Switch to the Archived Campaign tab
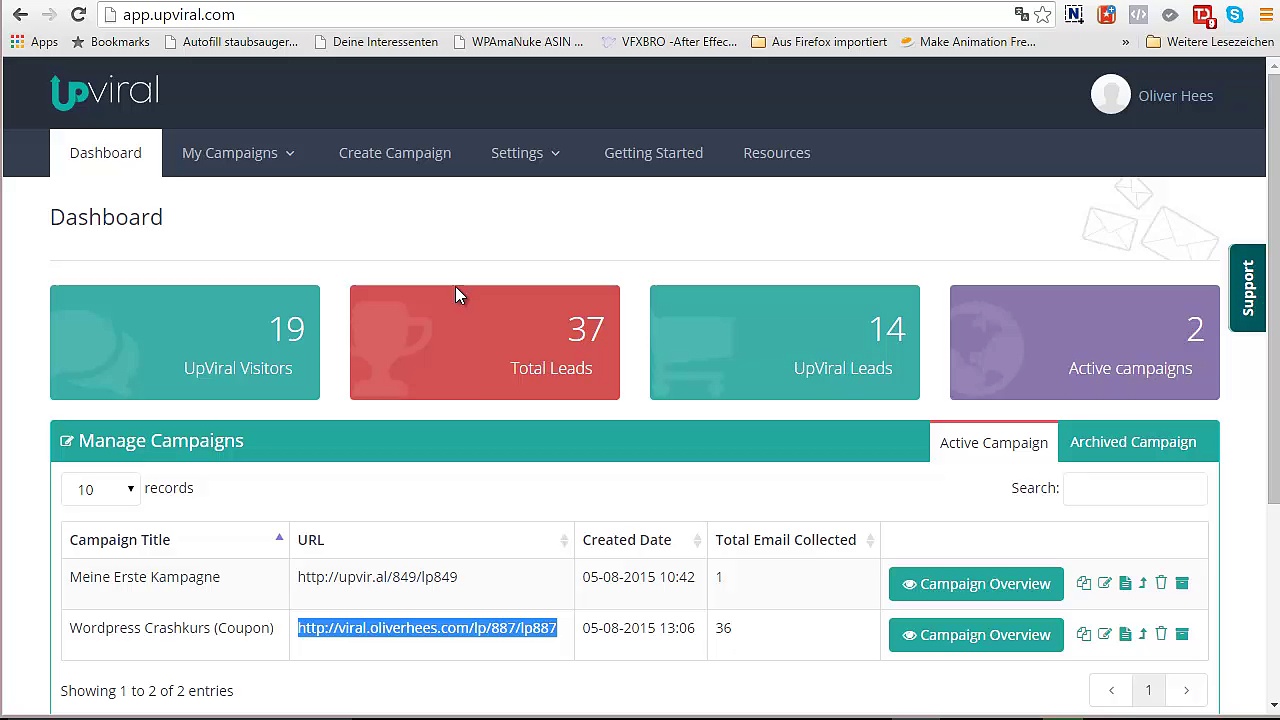This screenshot has height=720, width=1280. tap(1133, 442)
